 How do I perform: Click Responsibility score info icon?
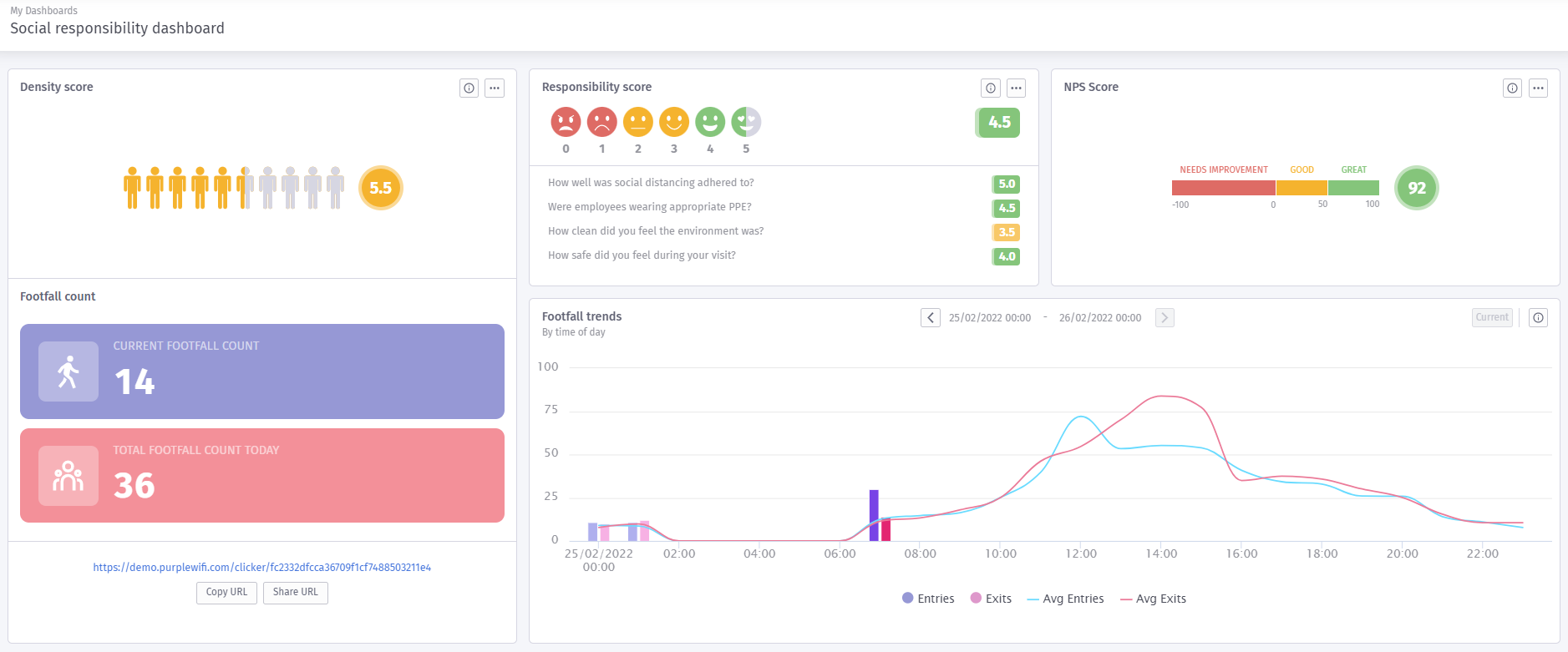tap(991, 88)
